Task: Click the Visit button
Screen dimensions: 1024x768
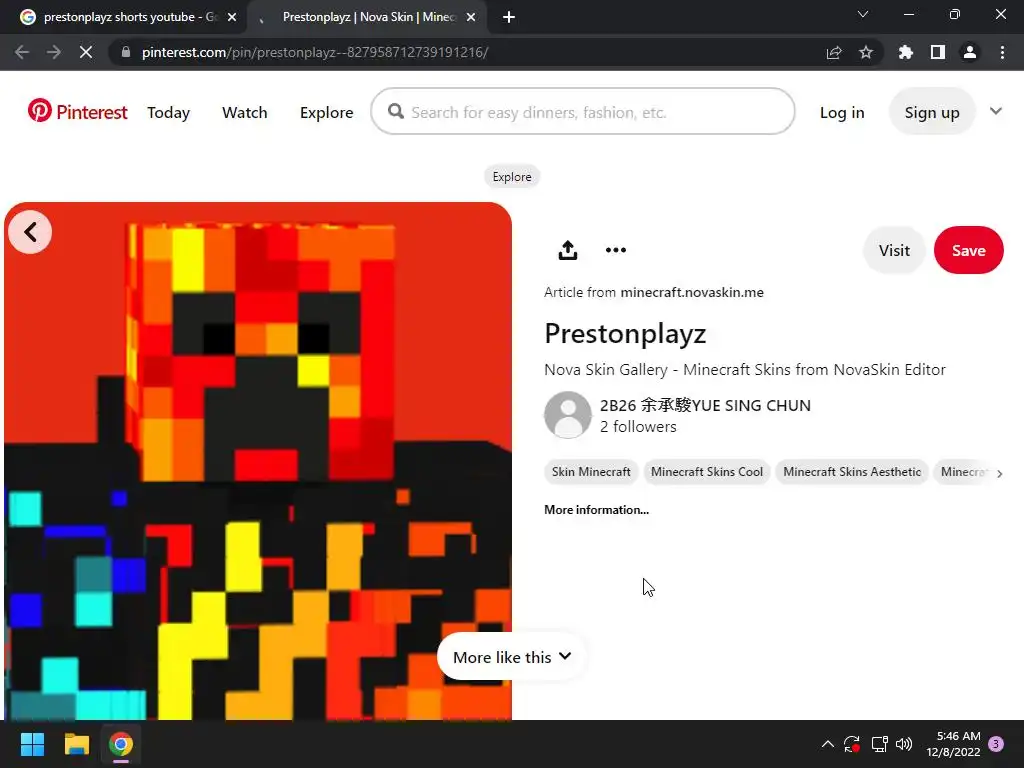Action: [894, 250]
